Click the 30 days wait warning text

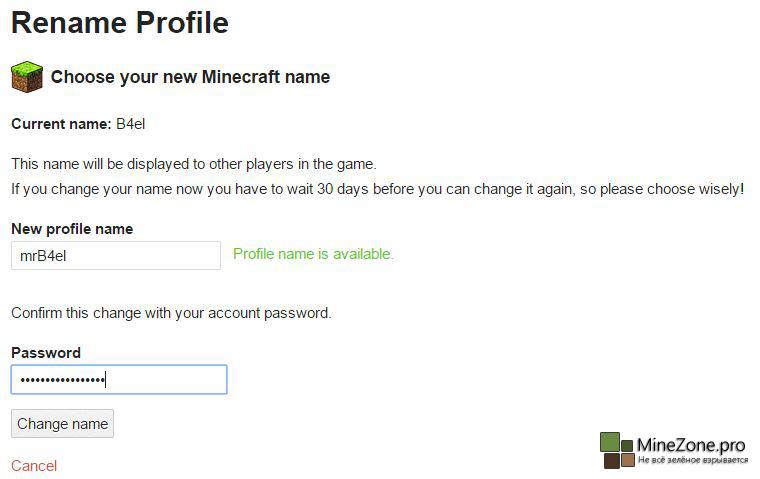tap(377, 189)
